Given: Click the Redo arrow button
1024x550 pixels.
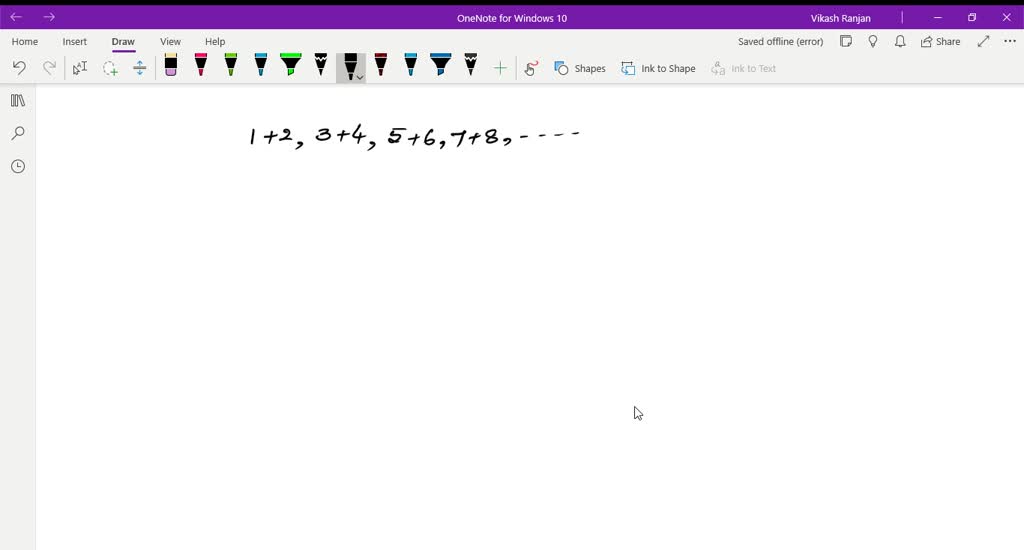Looking at the screenshot, I should click(x=49, y=67).
